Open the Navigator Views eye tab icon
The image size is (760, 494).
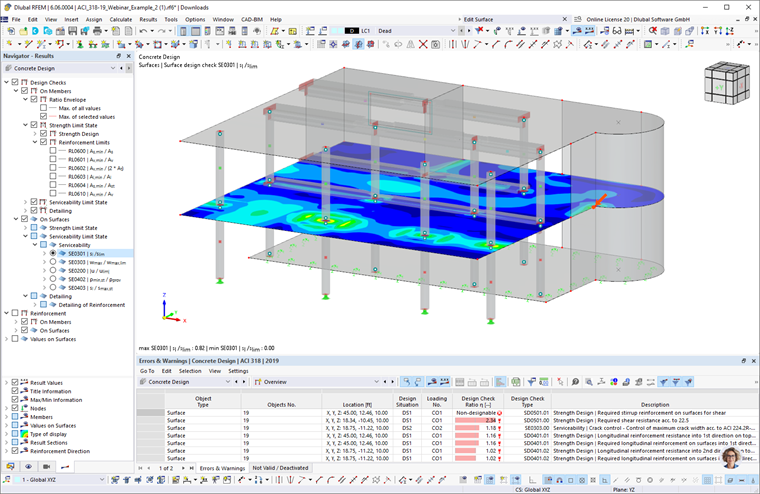28,466
